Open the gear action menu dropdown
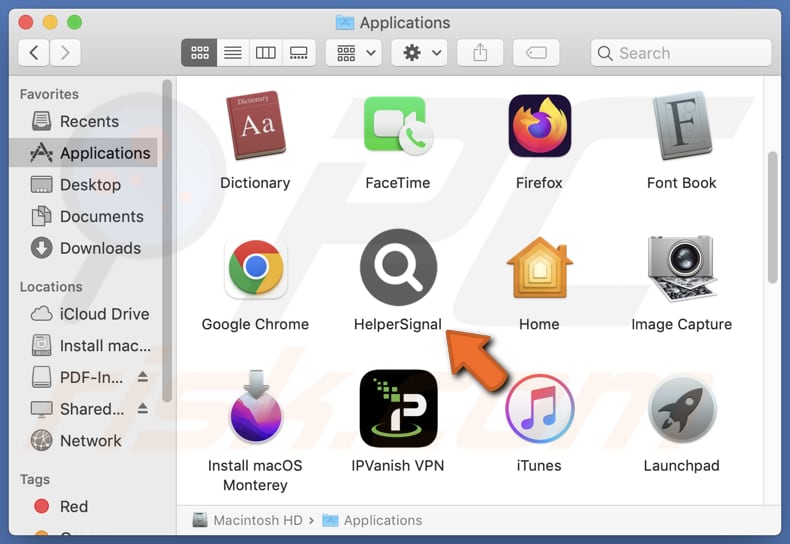The height and width of the screenshot is (544, 790). (420, 52)
